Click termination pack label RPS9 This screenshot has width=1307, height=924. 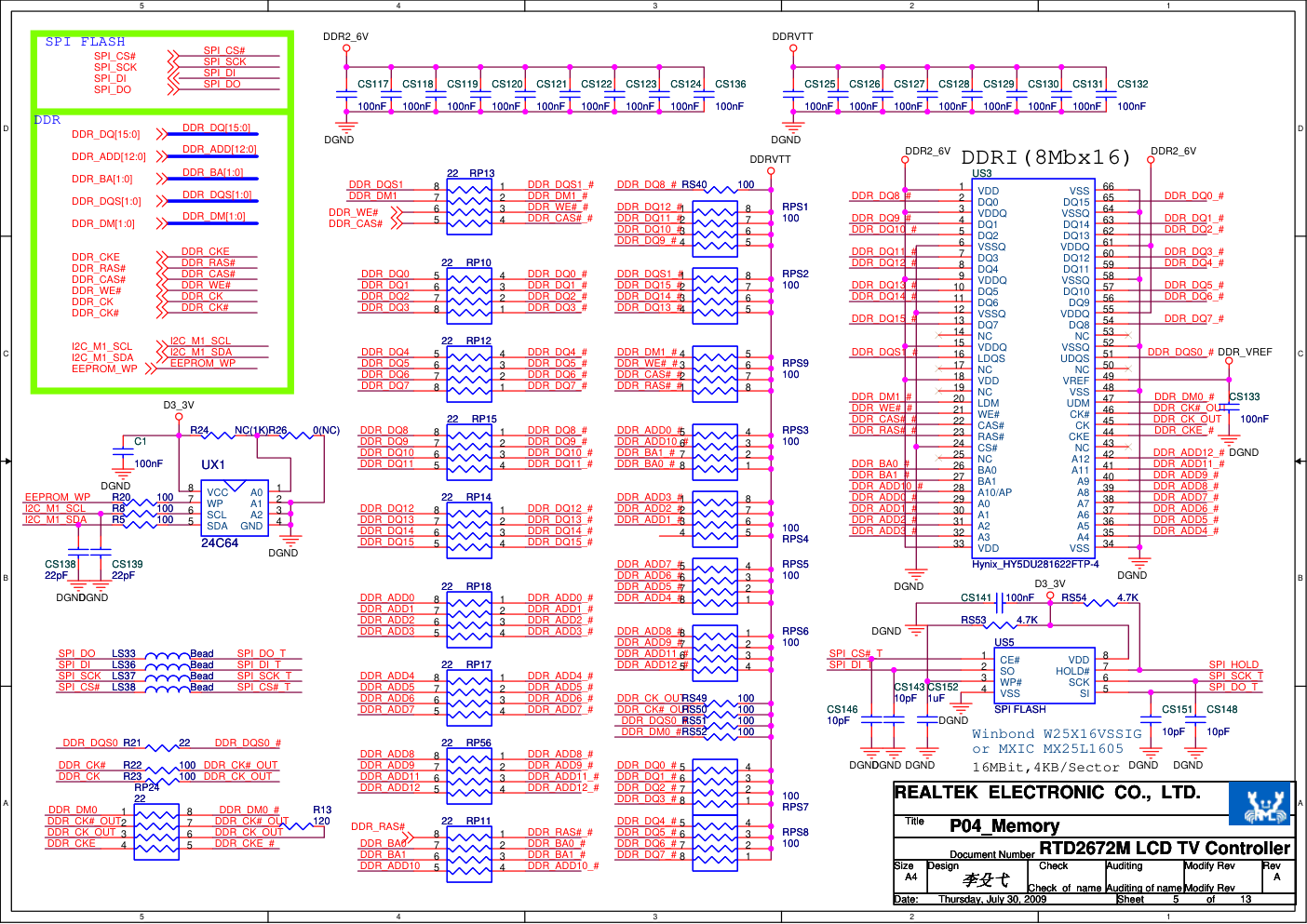795,363
